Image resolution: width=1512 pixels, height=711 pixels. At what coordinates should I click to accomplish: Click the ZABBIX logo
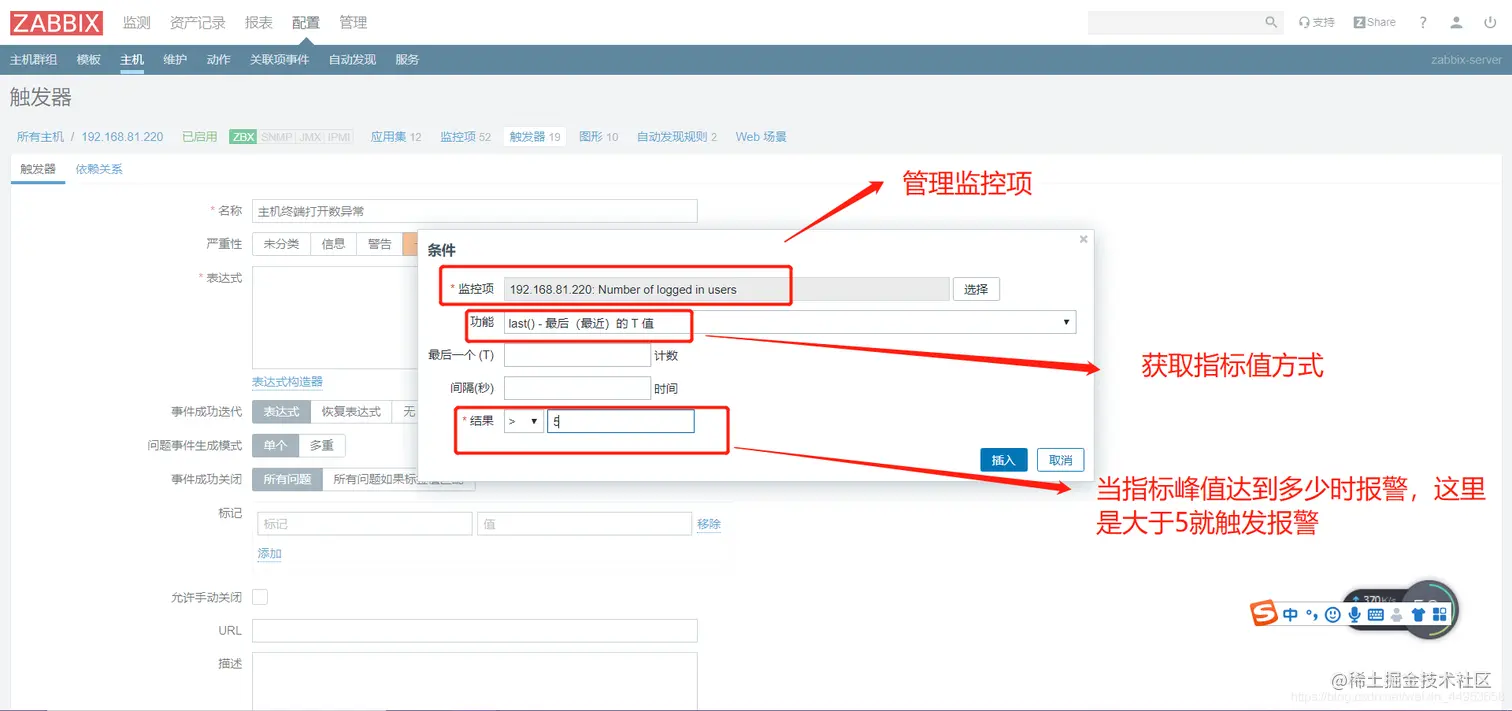click(56, 22)
